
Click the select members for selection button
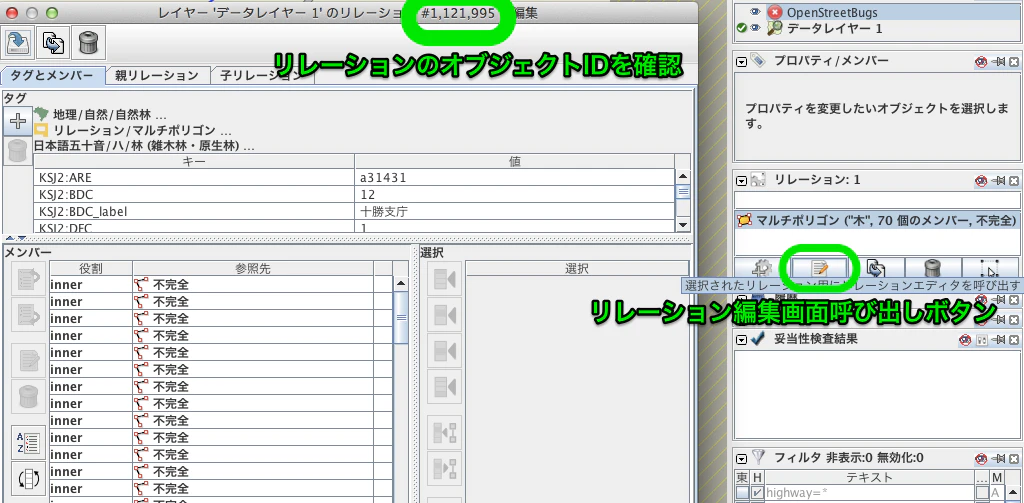point(444,468)
